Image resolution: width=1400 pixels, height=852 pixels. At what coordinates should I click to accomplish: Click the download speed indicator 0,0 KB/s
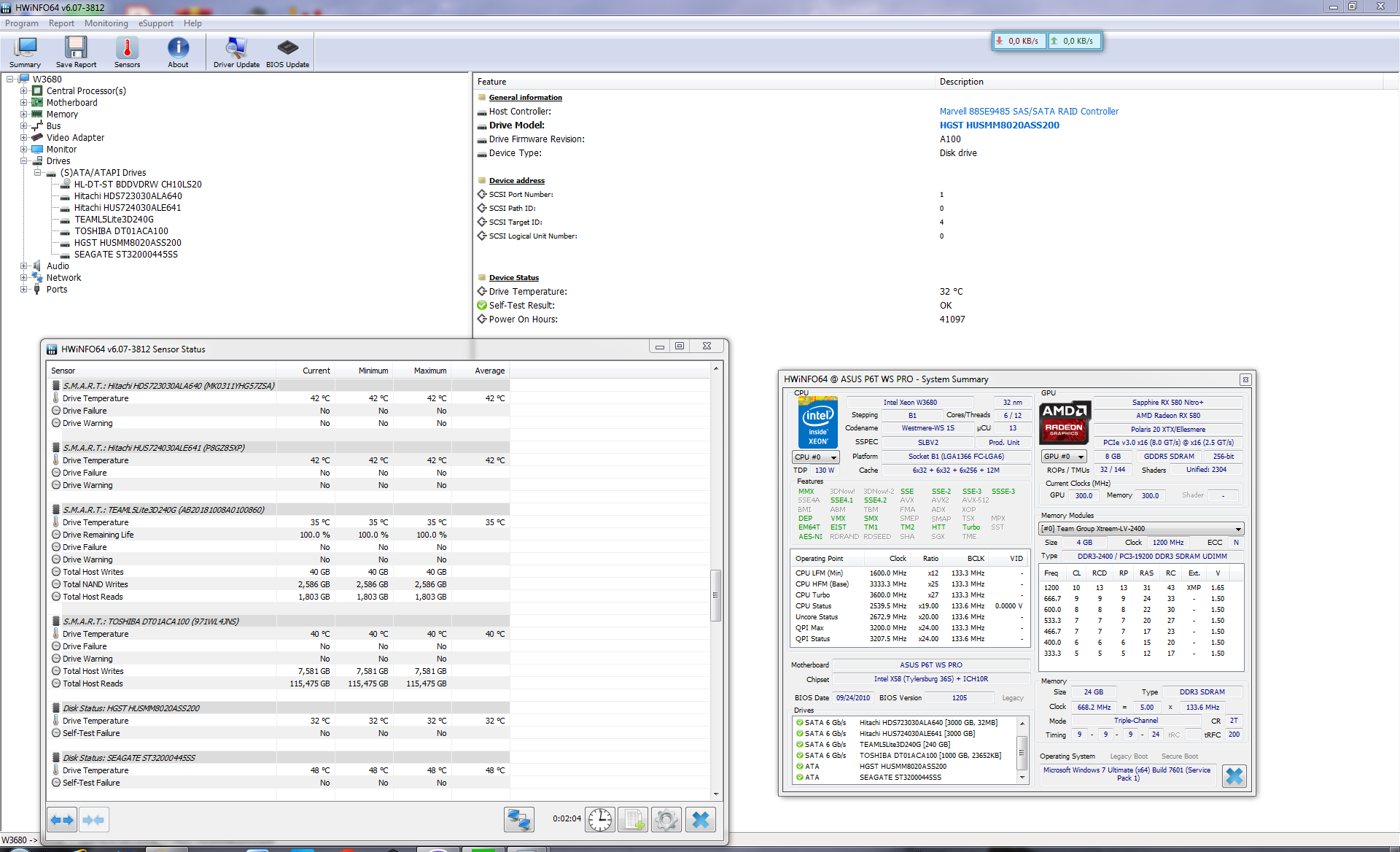pyautogui.click(x=1019, y=41)
